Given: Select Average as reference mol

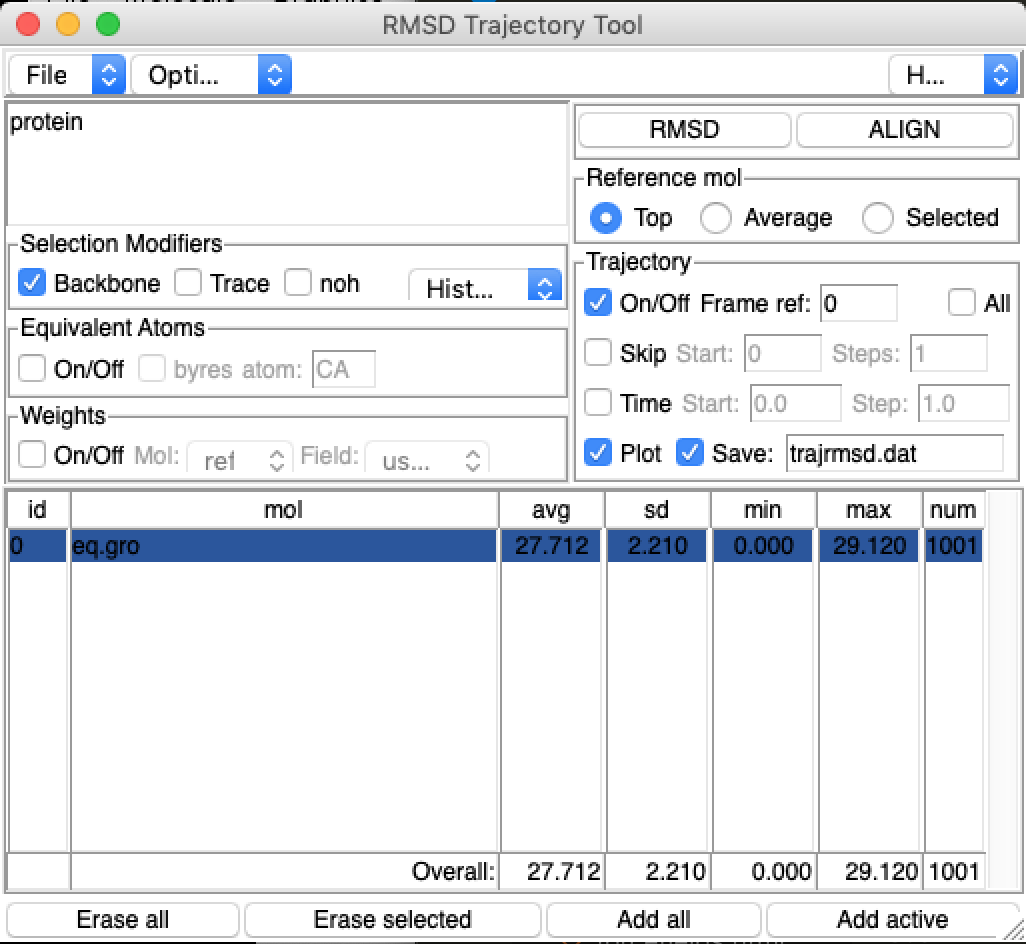Looking at the screenshot, I should pos(716,218).
